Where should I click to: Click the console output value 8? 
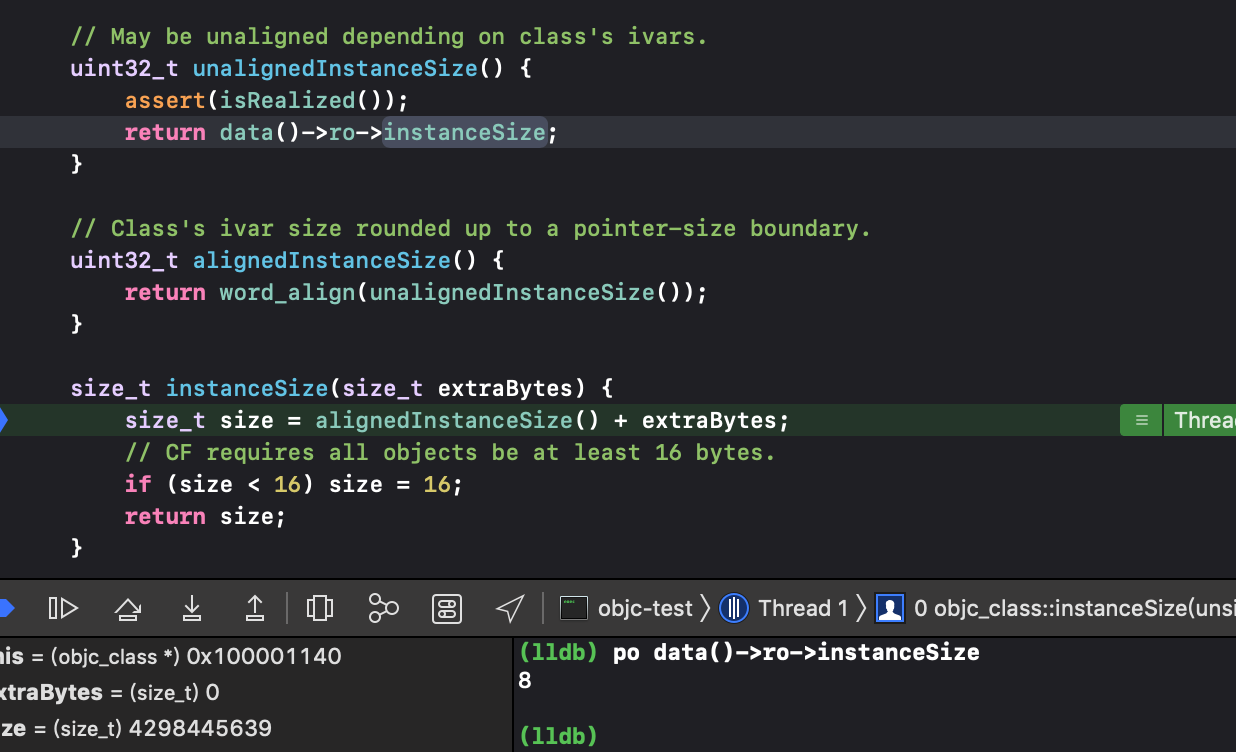[x=526, y=681]
